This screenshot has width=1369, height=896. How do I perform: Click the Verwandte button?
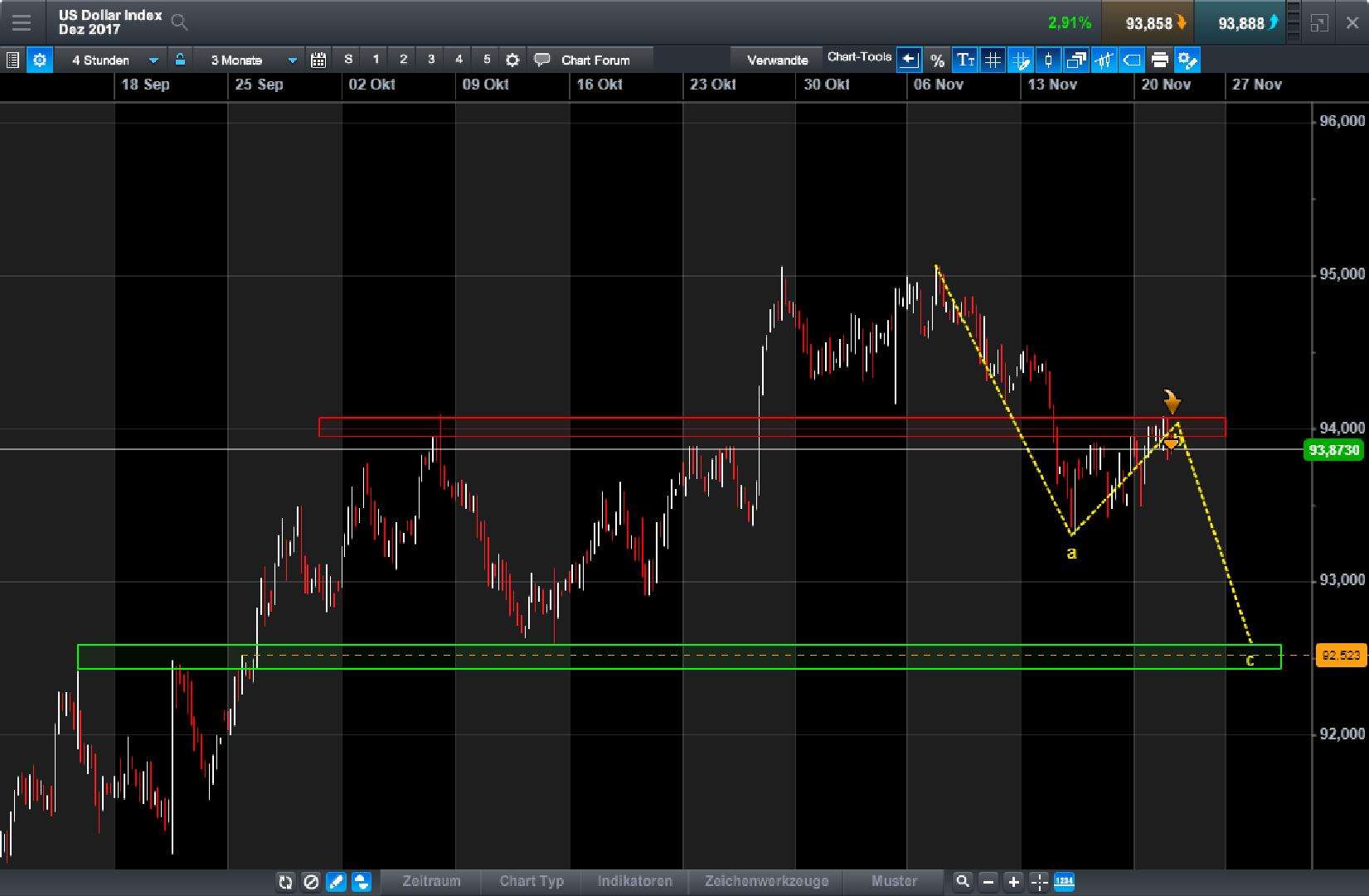(x=777, y=60)
